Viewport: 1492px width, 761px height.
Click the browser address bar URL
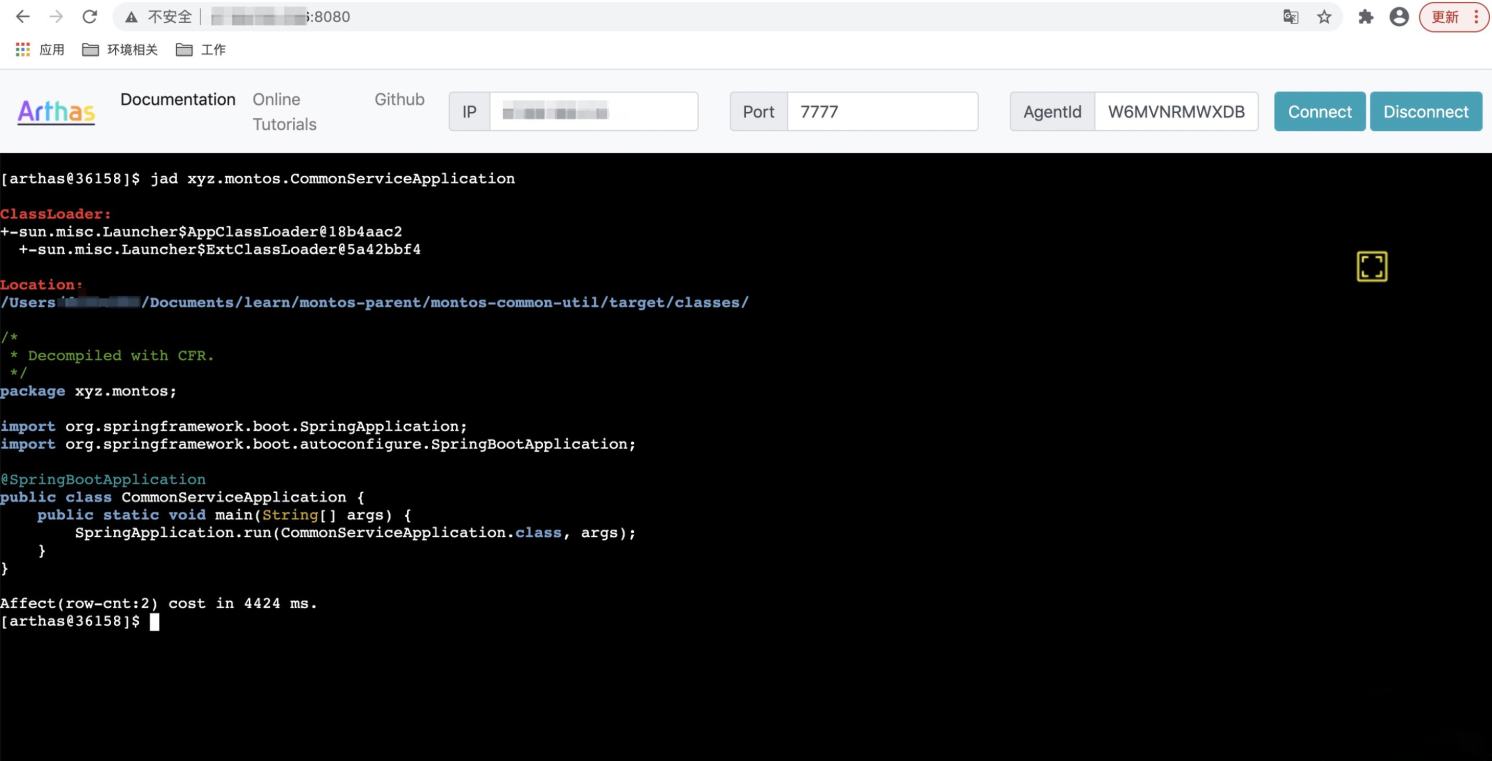pos(280,17)
